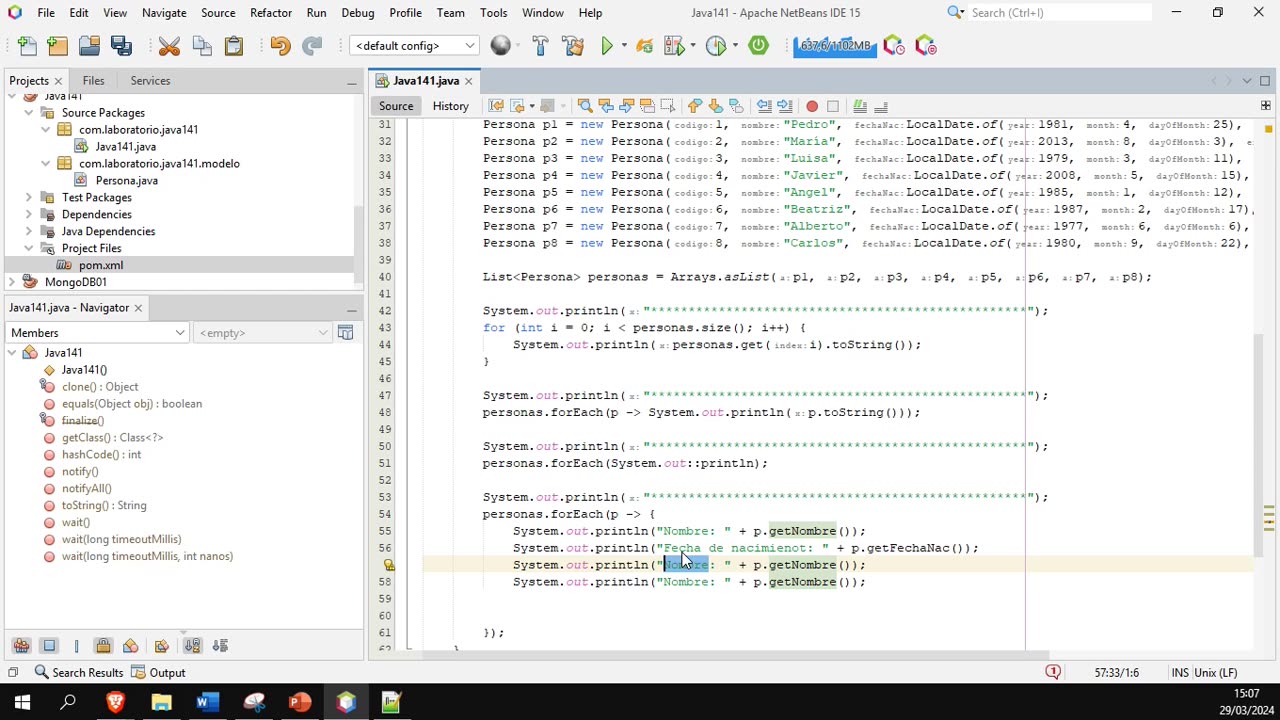The image size is (1280, 720).
Task: Open the Output panel
Action: tap(159, 673)
